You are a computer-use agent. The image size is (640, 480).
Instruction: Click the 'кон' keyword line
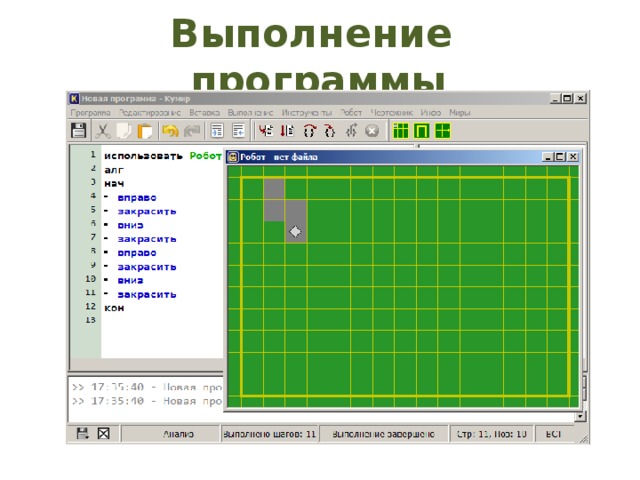tap(114, 308)
